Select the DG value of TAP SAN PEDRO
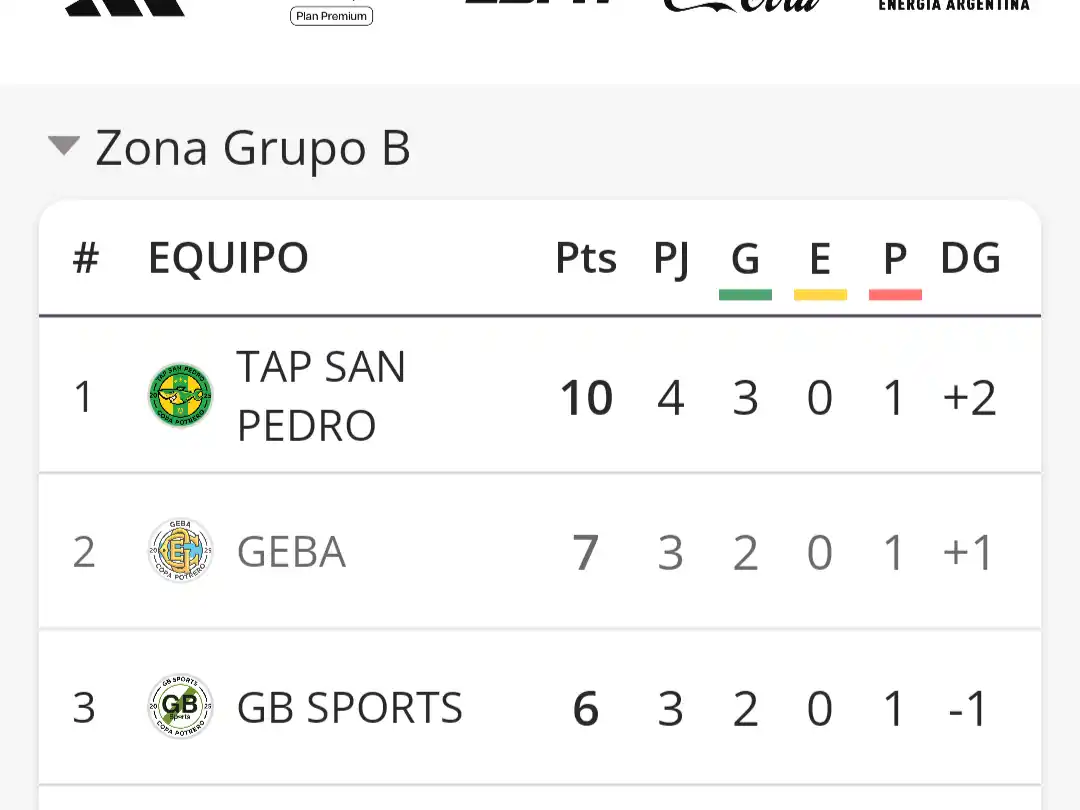Image resolution: width=1080 pixels, height=810 pixels. tap(969, 396)
